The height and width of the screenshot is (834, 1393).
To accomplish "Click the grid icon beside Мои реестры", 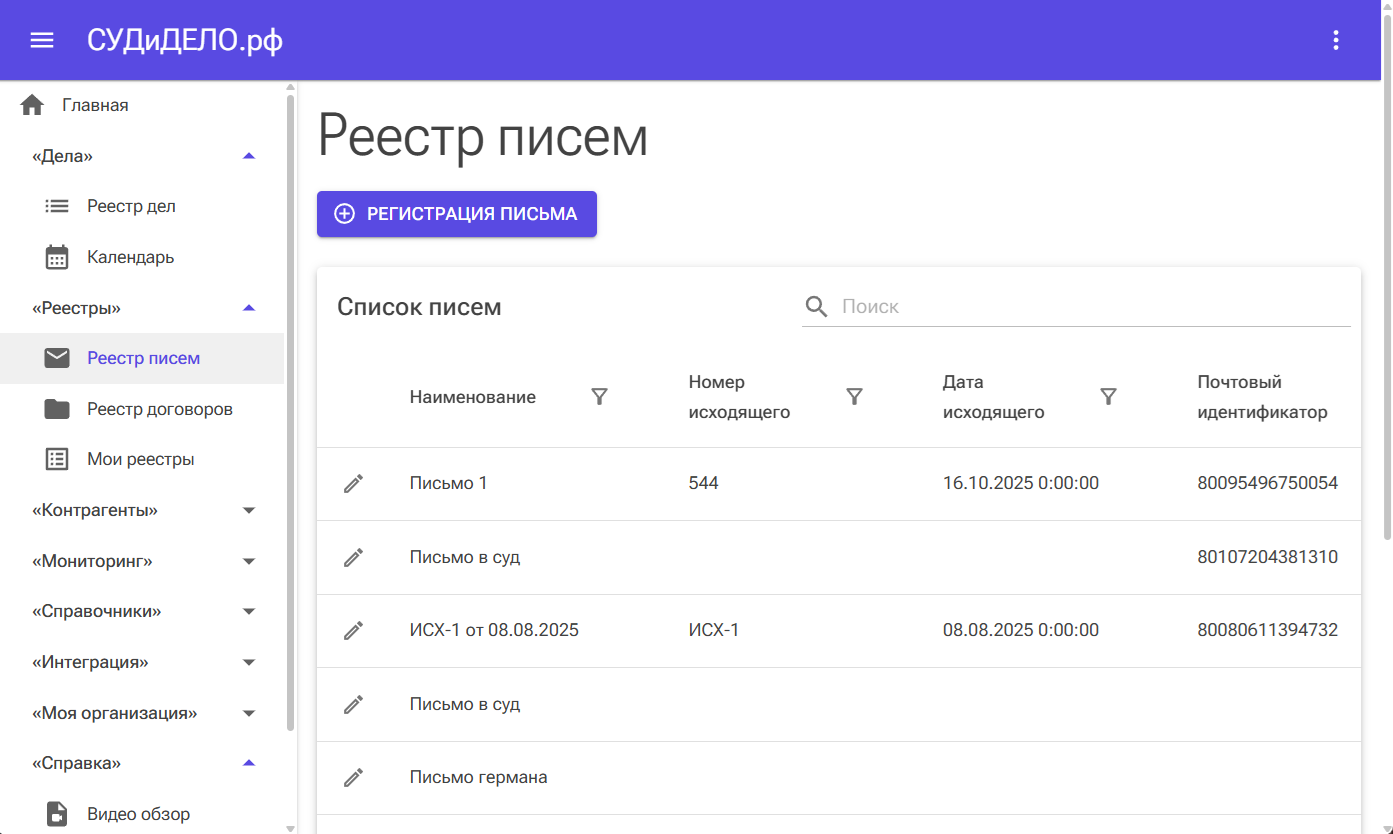I will pos(55,458).
